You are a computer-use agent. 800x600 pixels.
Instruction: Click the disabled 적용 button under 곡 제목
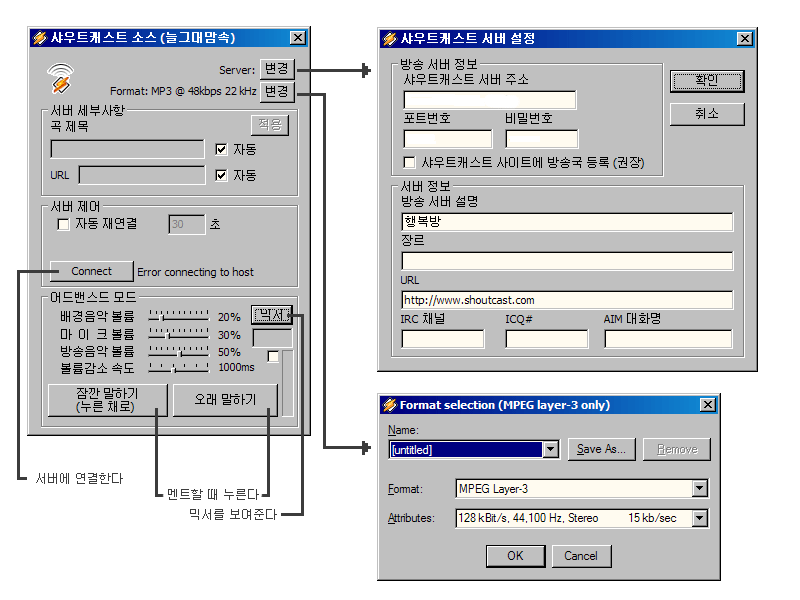point(270,125)
